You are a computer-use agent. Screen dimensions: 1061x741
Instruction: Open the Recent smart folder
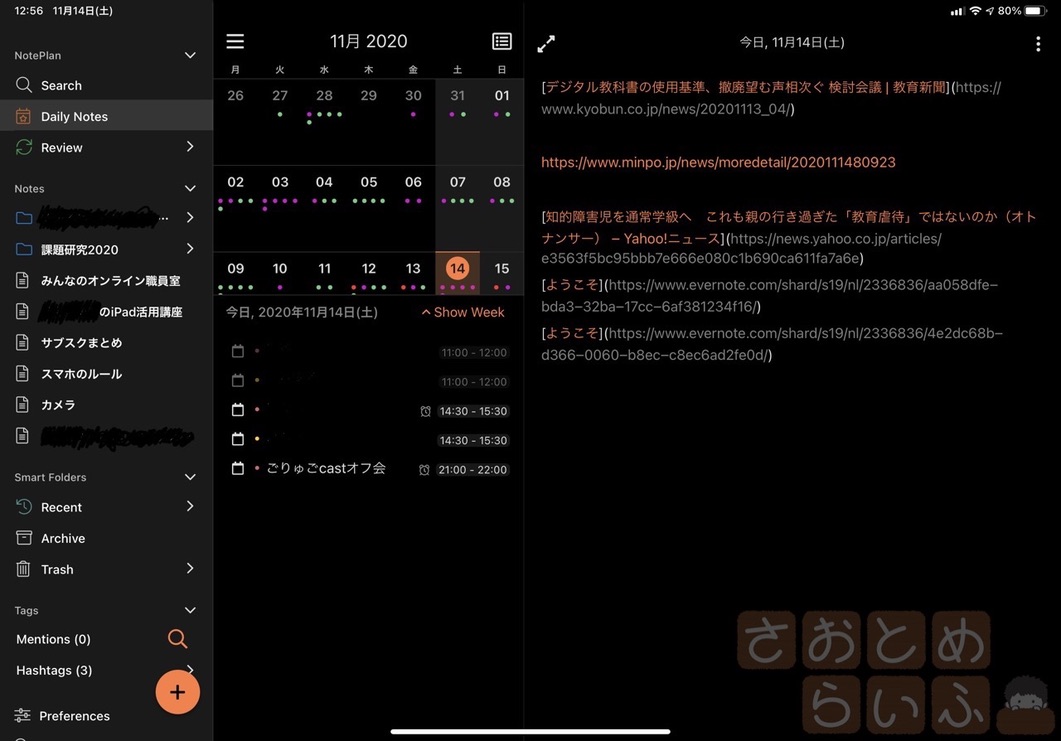tap(106, 507)
